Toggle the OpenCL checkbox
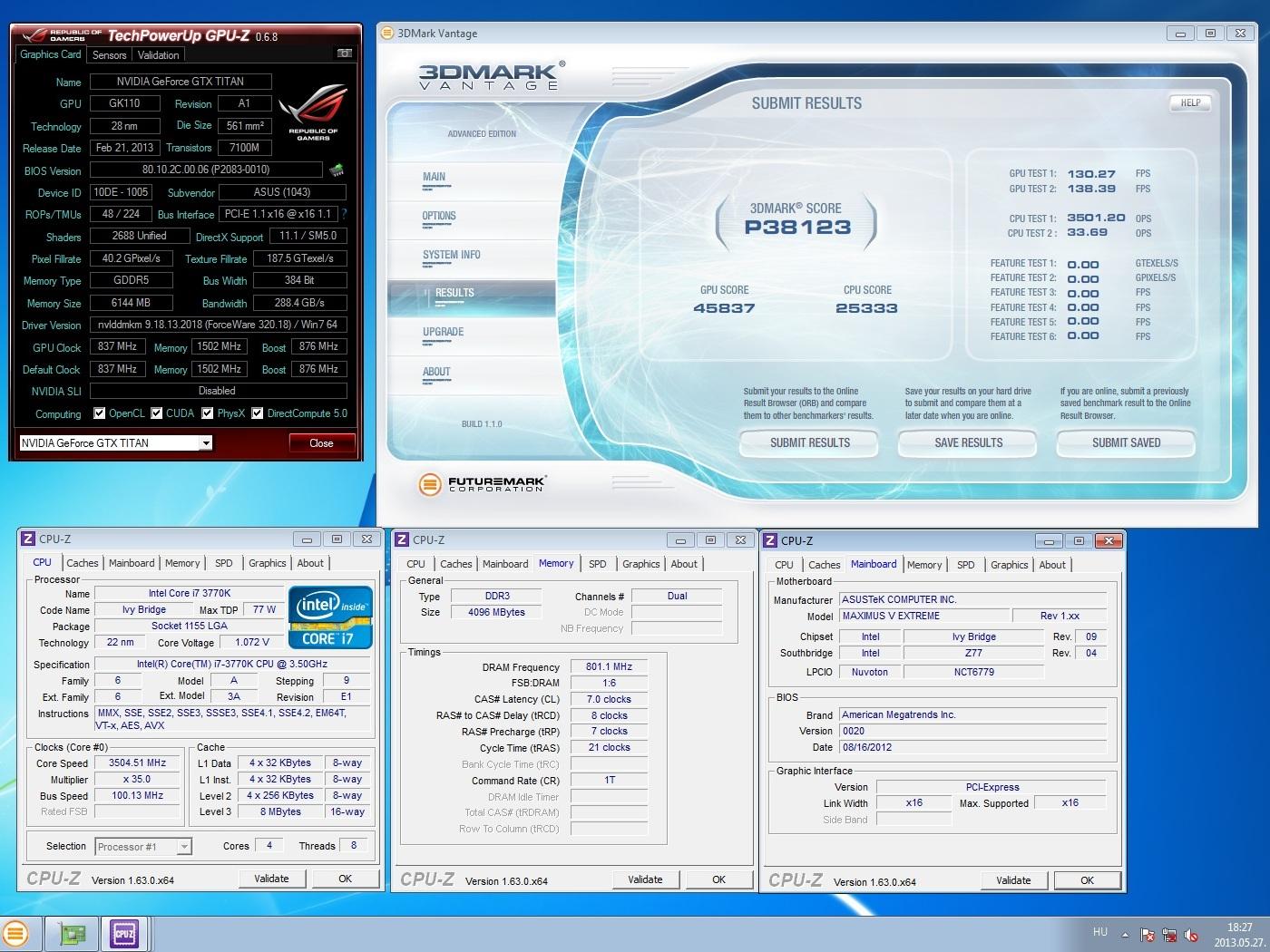Image resolution: width=1270 pixels, height=952 pixels. (99, 413)
